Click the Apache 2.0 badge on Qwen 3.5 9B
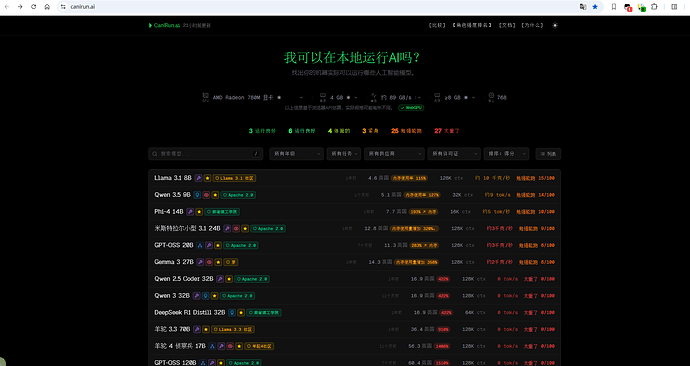This screenshot has width=690, height=366. point(238,195)
